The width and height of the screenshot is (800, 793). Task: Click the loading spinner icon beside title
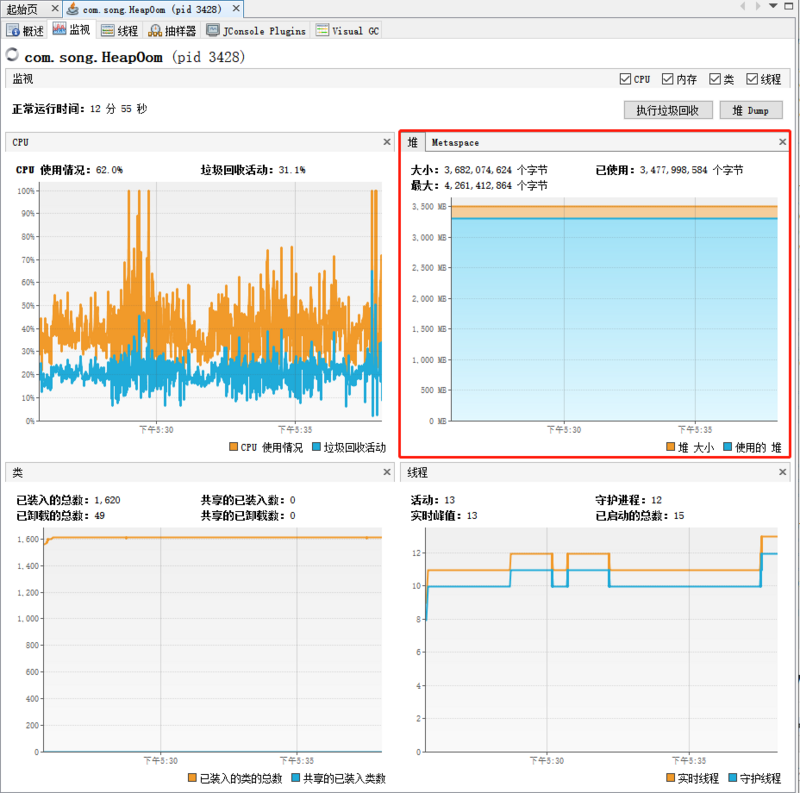coord(12,54)
